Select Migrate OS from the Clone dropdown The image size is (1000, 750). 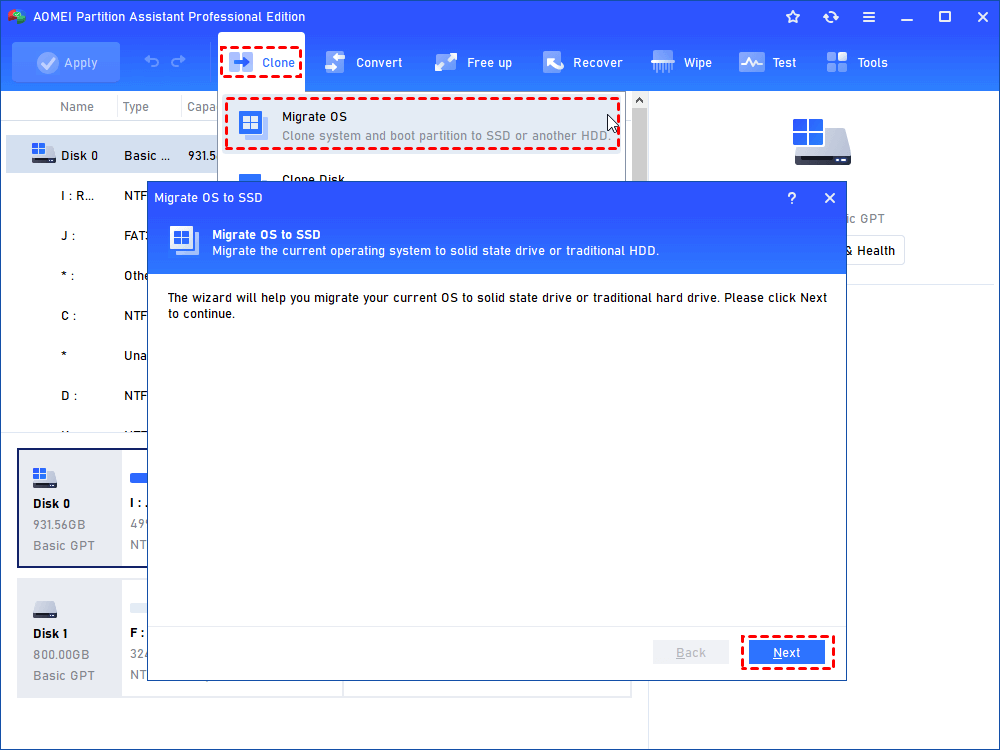pyautogui.click(x=422, y=125)
